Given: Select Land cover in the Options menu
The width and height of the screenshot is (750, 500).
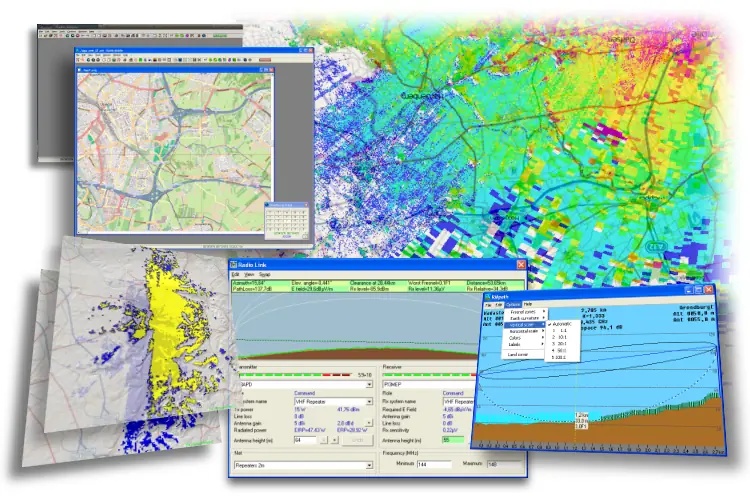Looking at the screenshot, I should [x=518, y=355].
